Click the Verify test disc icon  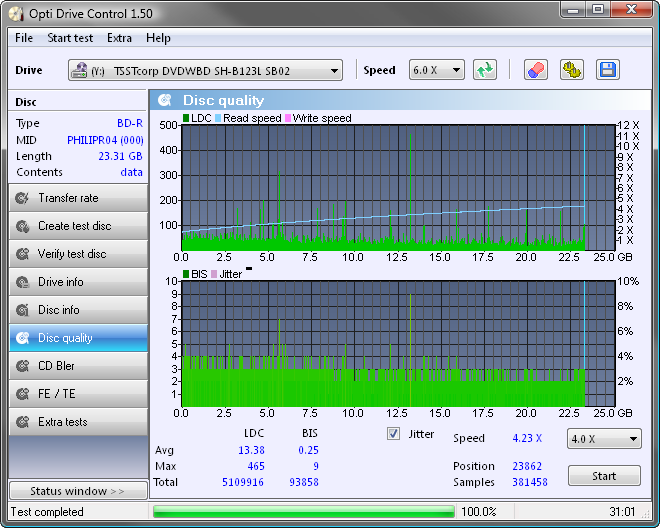22,254
